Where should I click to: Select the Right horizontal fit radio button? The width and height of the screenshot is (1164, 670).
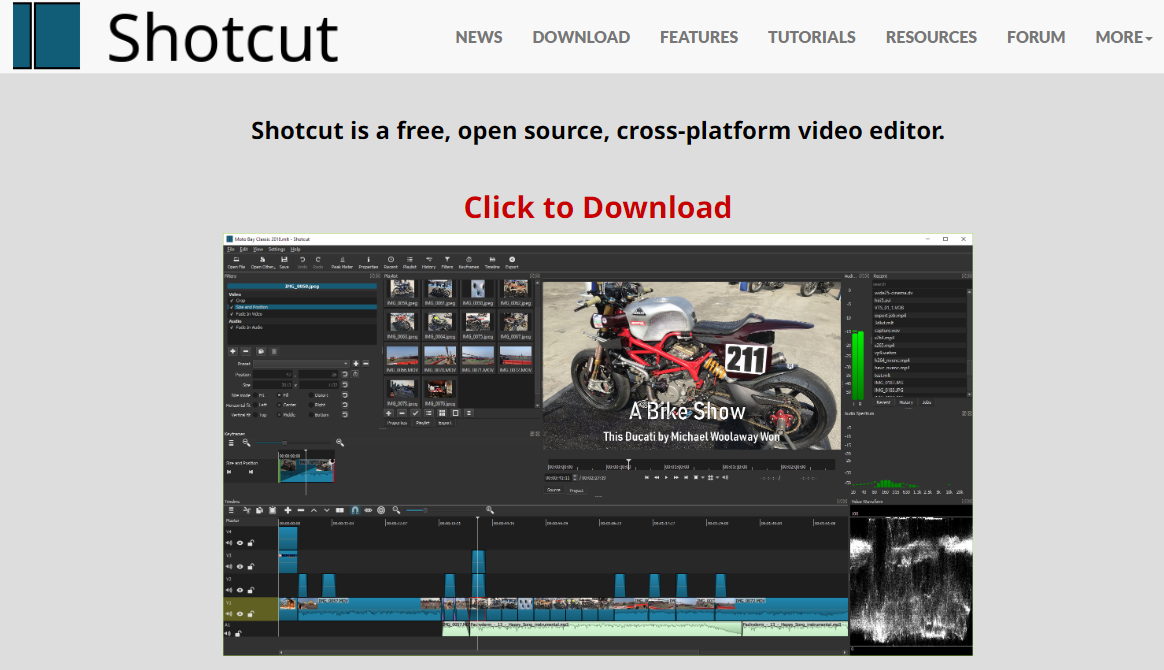point(311,404)
